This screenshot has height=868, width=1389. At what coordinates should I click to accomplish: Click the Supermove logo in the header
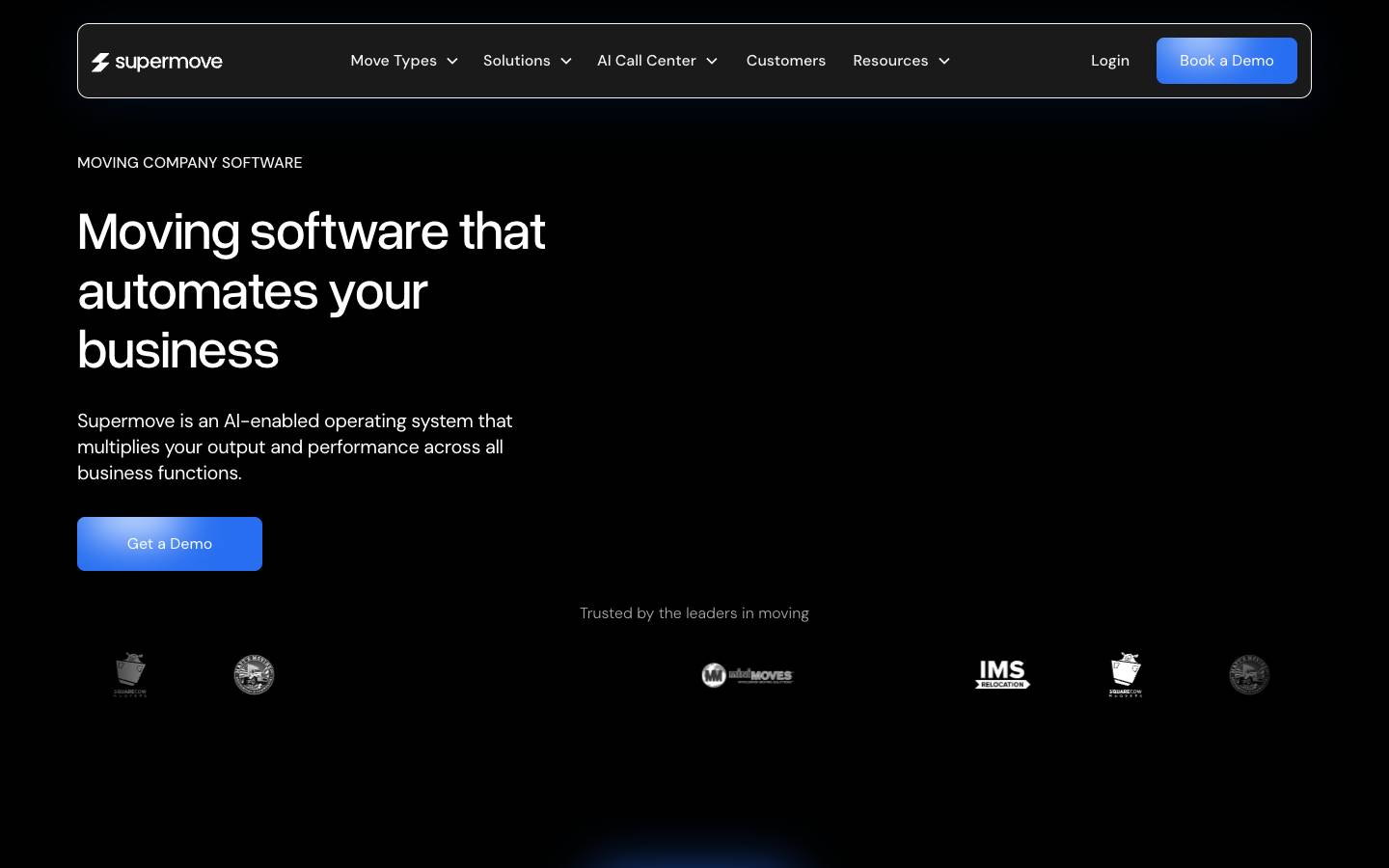[x=157, y=62]
